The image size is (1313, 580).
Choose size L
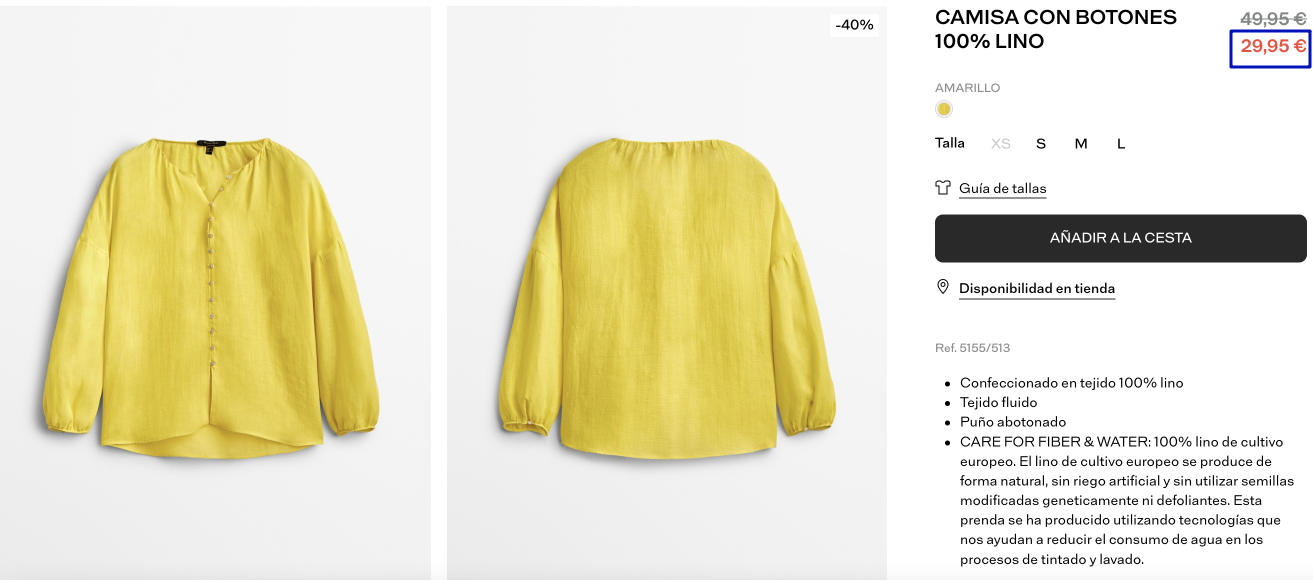pos(1121,144)
